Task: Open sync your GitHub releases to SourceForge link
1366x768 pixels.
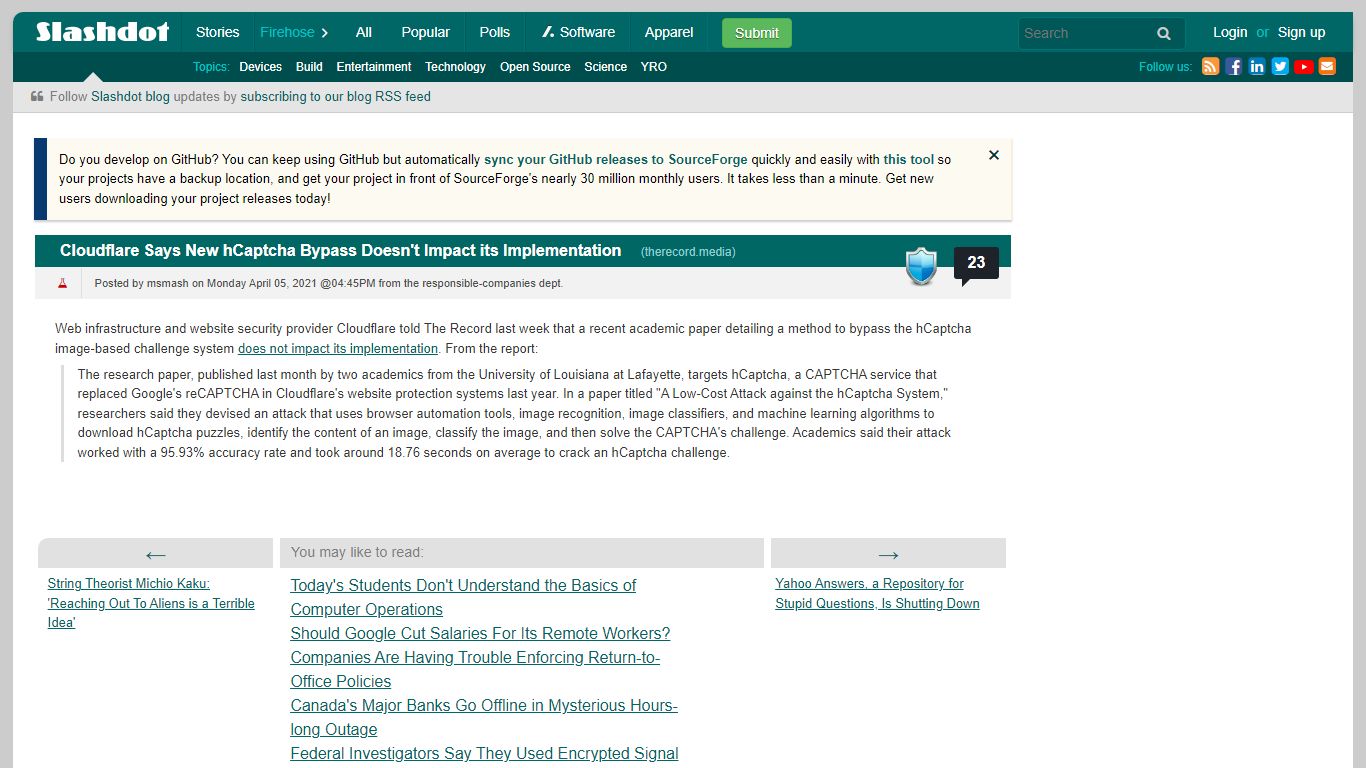Action: click(x=616, y=159)
